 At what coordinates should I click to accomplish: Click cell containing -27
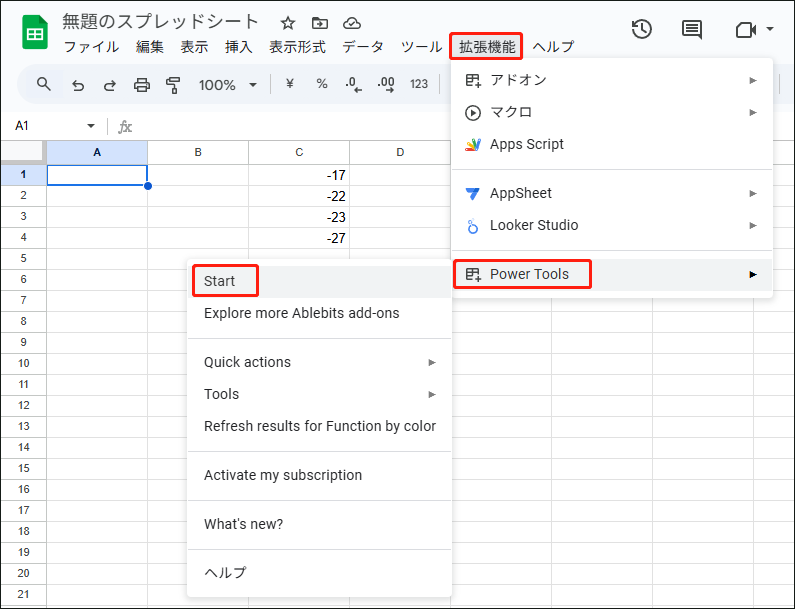(299, 238)
